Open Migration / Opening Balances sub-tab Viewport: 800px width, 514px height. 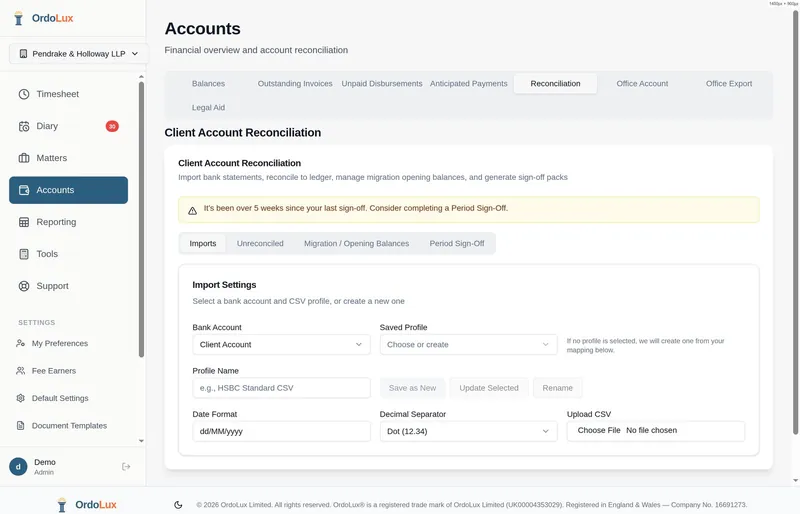(356, 243)
